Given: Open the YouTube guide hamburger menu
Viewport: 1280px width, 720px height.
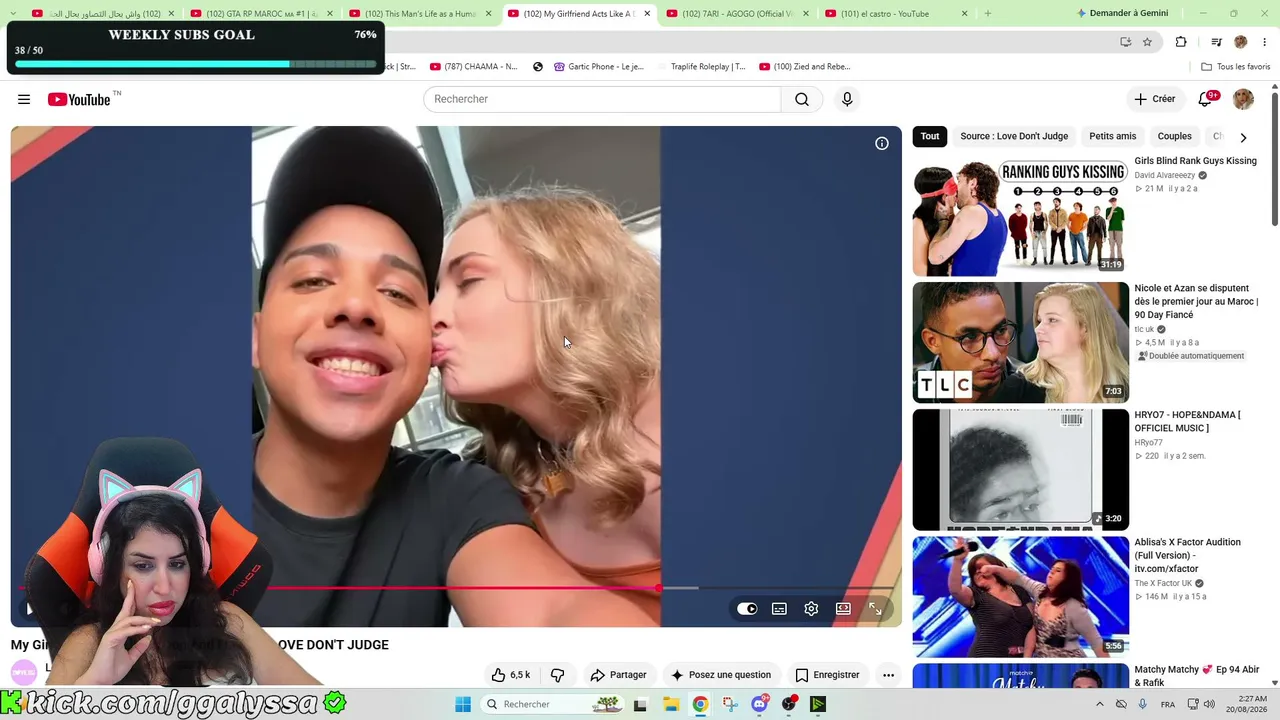Looking at the screenshot, I should click(24, 99).
